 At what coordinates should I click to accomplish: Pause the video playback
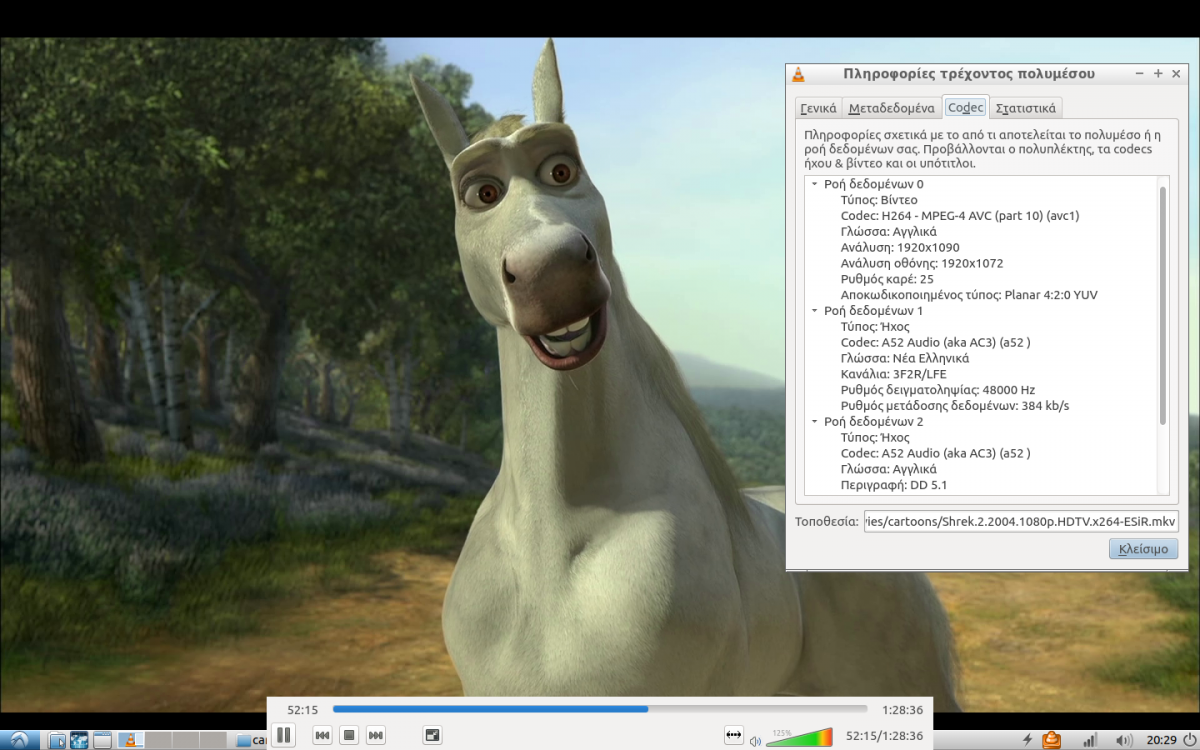click(x=284, y=735)
